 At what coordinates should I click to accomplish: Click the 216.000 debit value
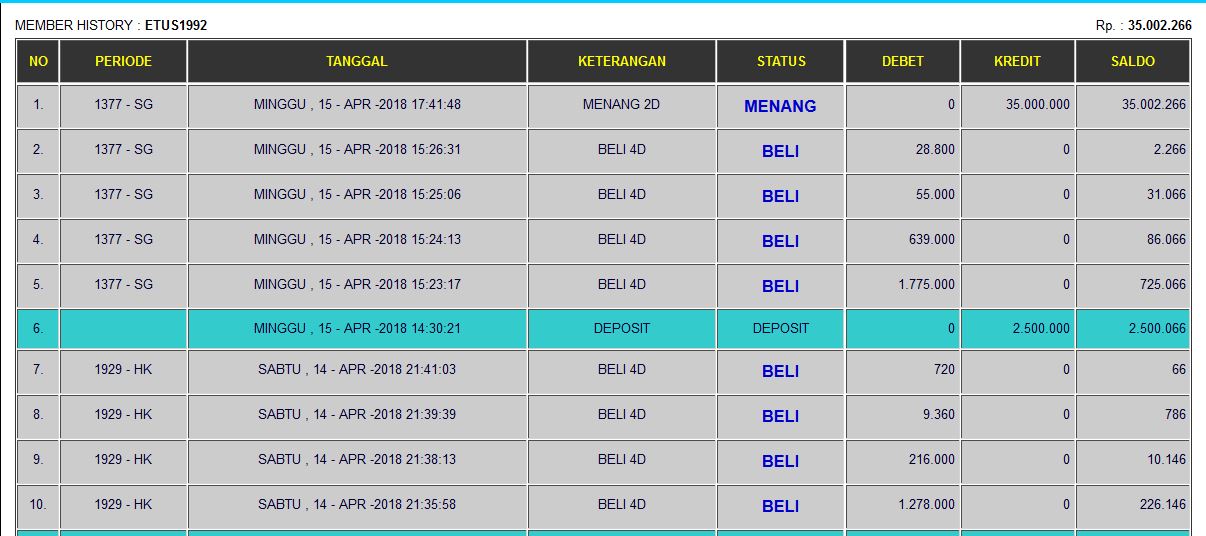tap(931, 460)
